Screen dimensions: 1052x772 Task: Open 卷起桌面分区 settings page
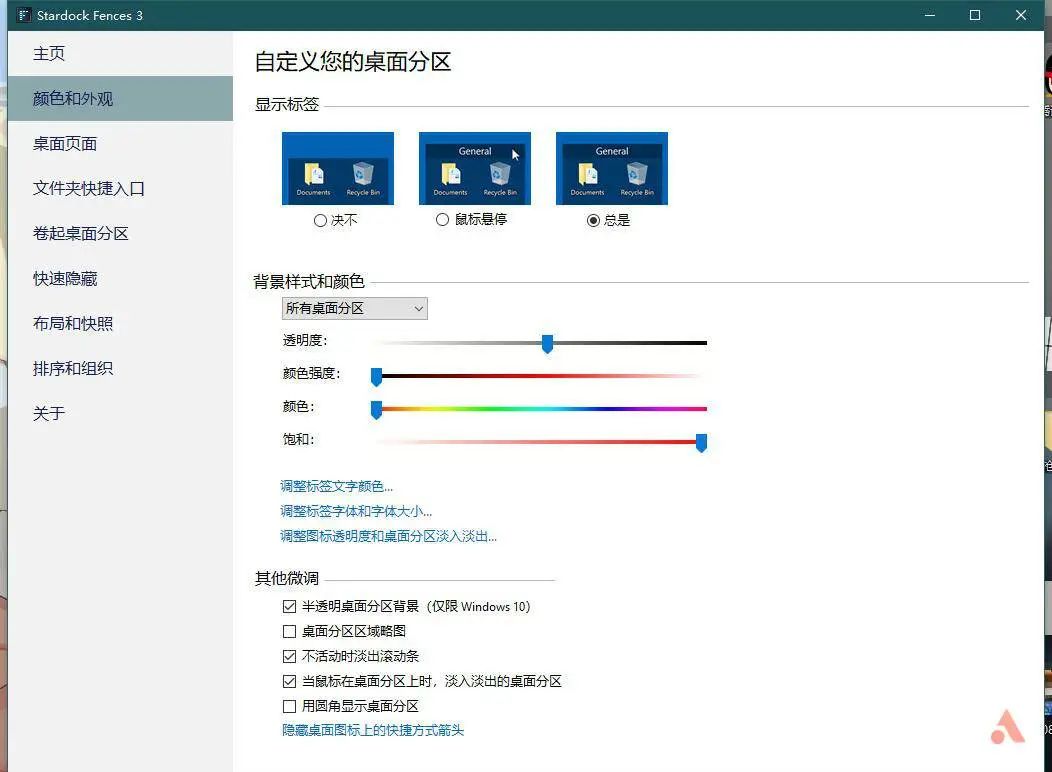click(120, 233)
